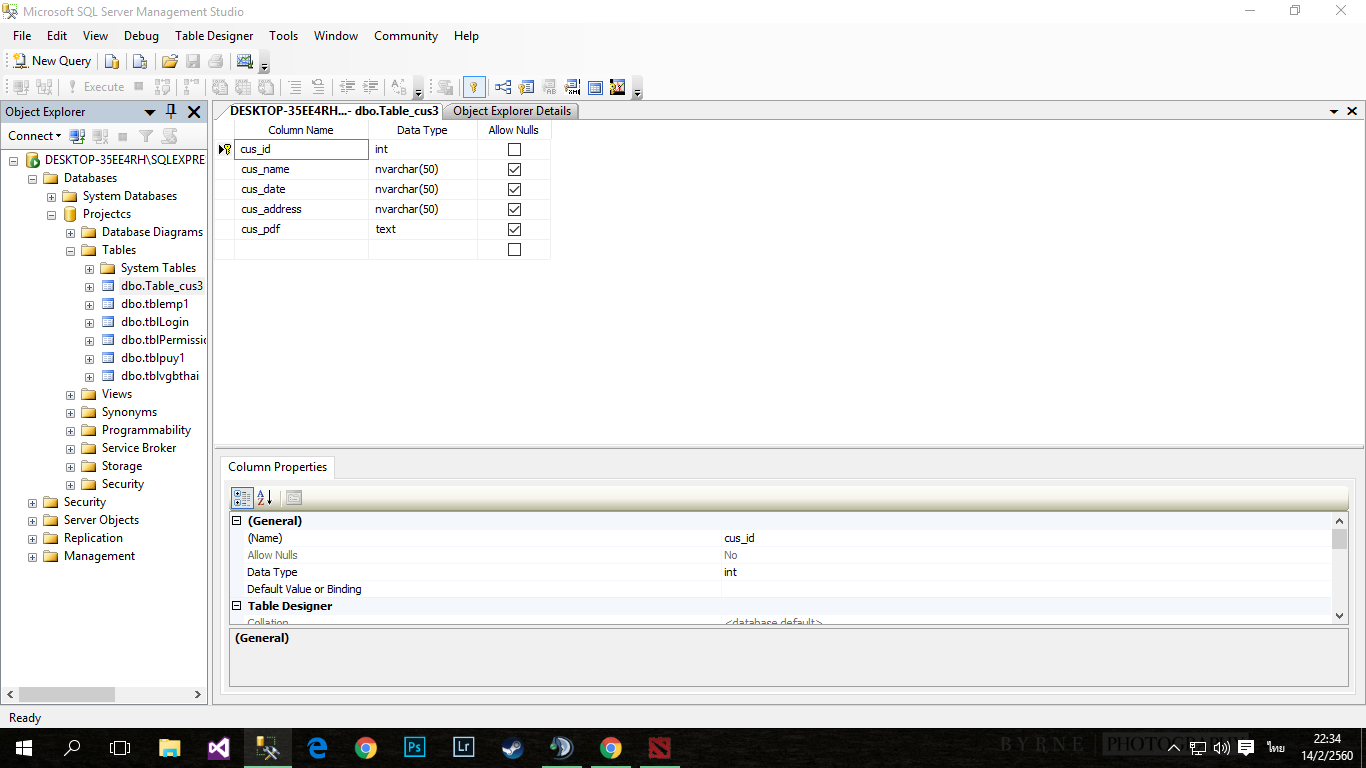This screenshot has width=1366, height=768.
Task: Collapse the Table Designer properties section
Action: (237, 606)
